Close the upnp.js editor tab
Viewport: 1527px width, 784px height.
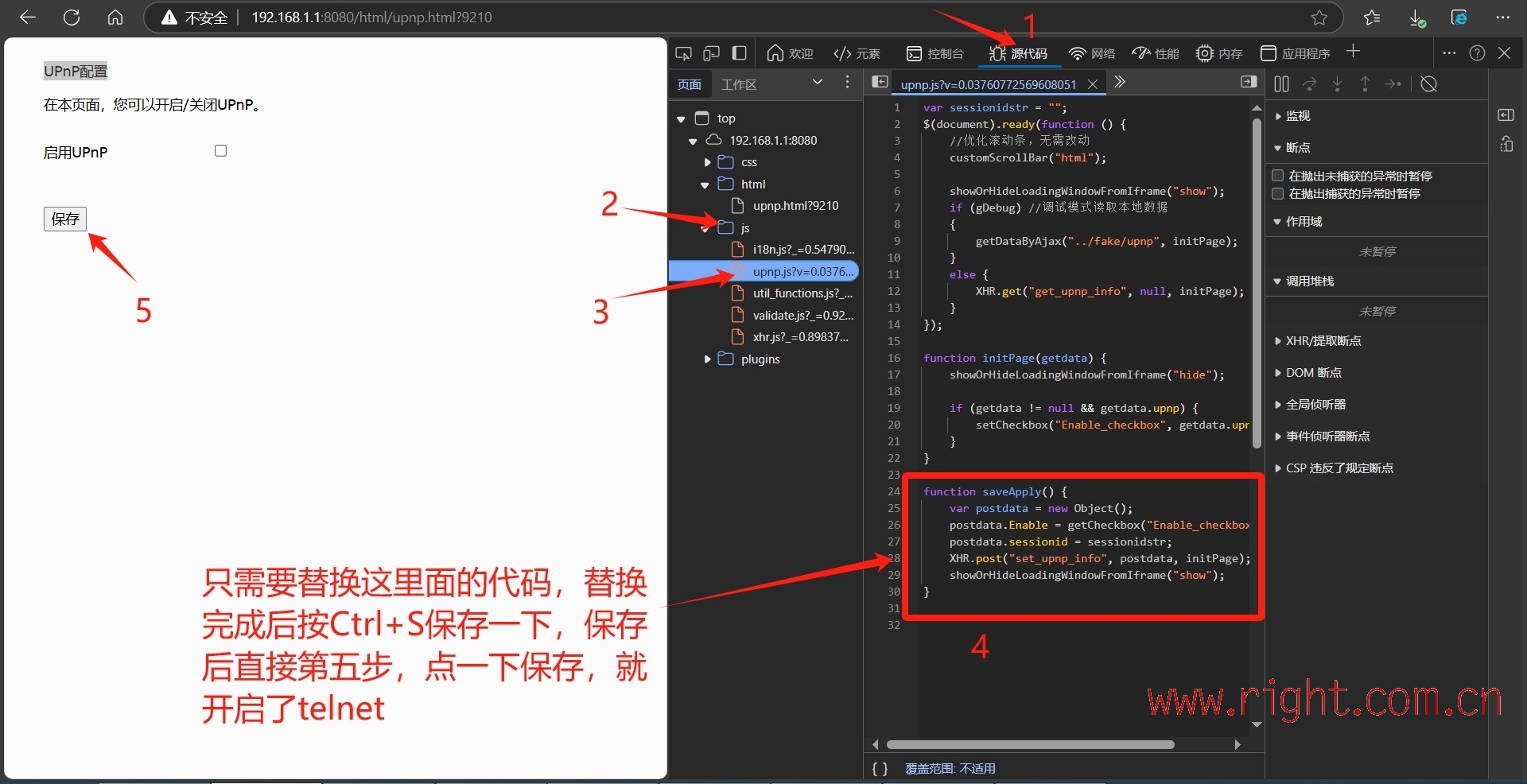[1093, 84]
